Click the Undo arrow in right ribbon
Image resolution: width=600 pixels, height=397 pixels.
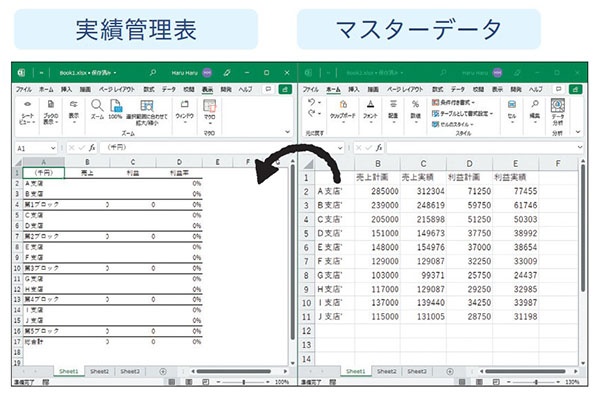click(312, 102)
